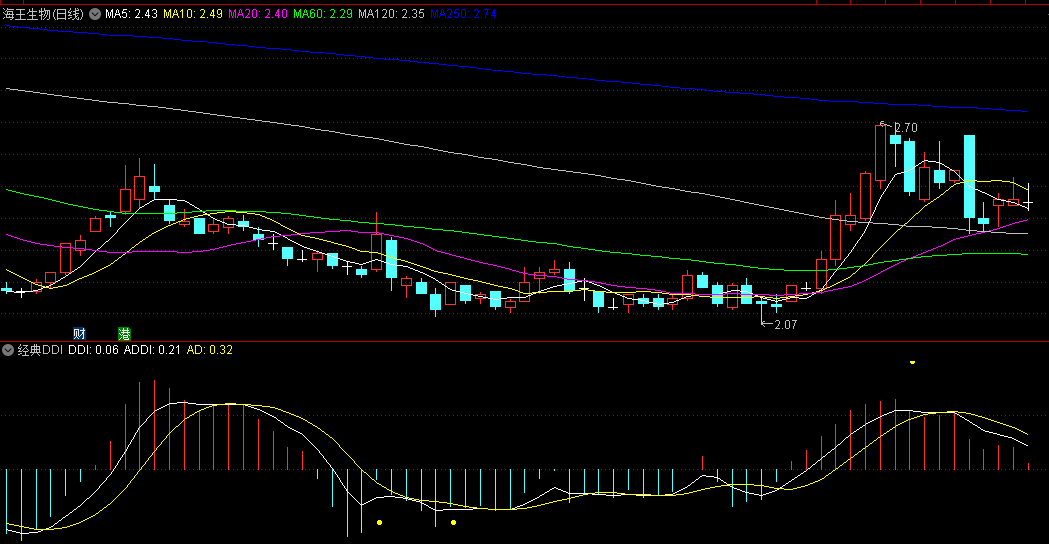
Task: Click the yellow dot above DDI panel
Action: point(913,362)
